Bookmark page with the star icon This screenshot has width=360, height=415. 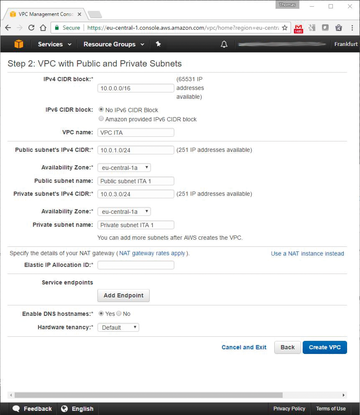point(284,28)
